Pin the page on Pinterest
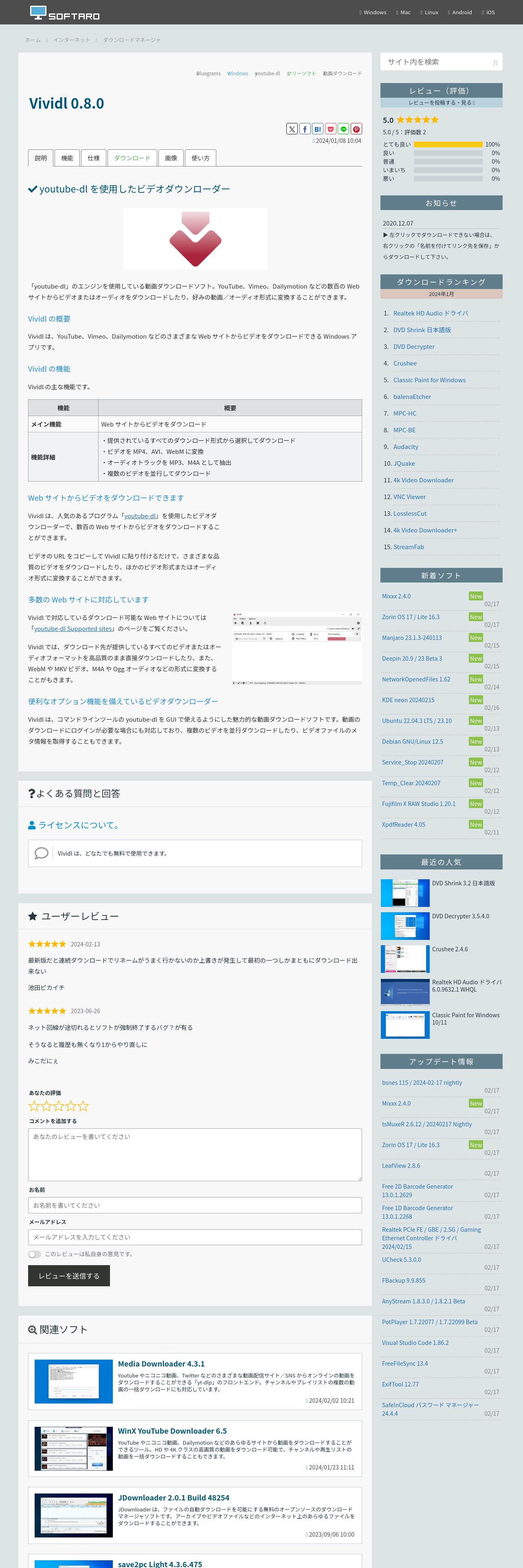The width and height of the screenshot is (523, 1568). click(356, 129)
